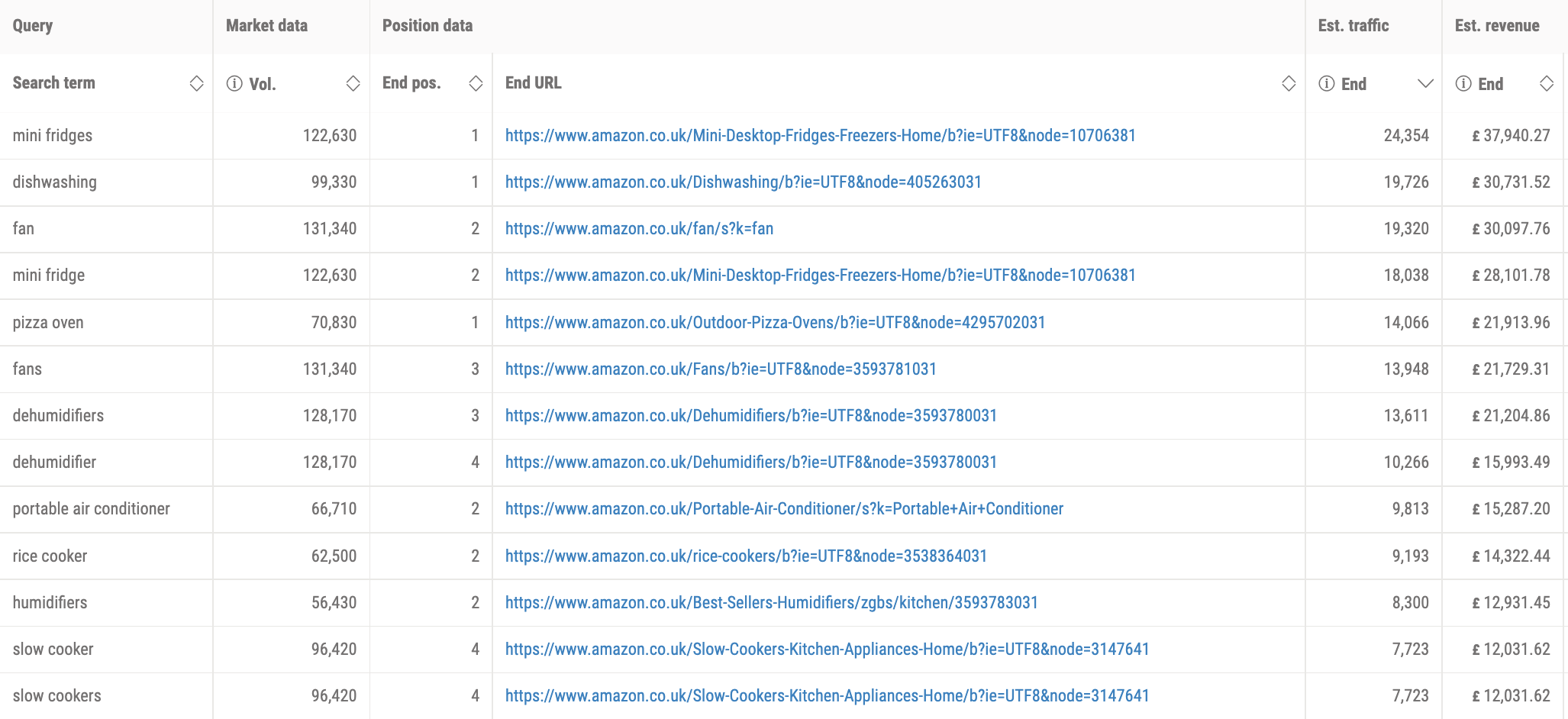Select the 'dishwashing' search term
1568x719 pixels.
click(x=55, y=182)
